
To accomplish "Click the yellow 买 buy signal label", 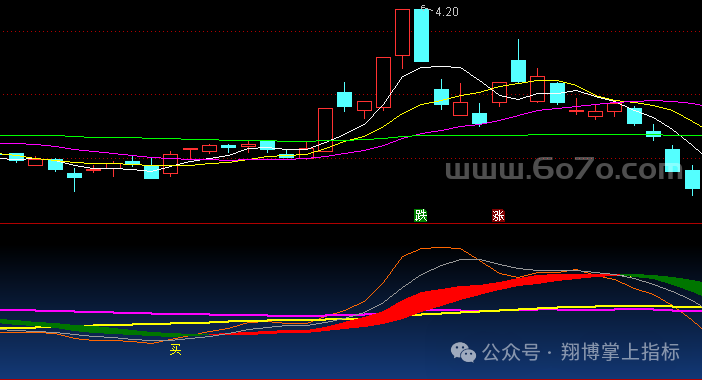I will click(176, 350).
